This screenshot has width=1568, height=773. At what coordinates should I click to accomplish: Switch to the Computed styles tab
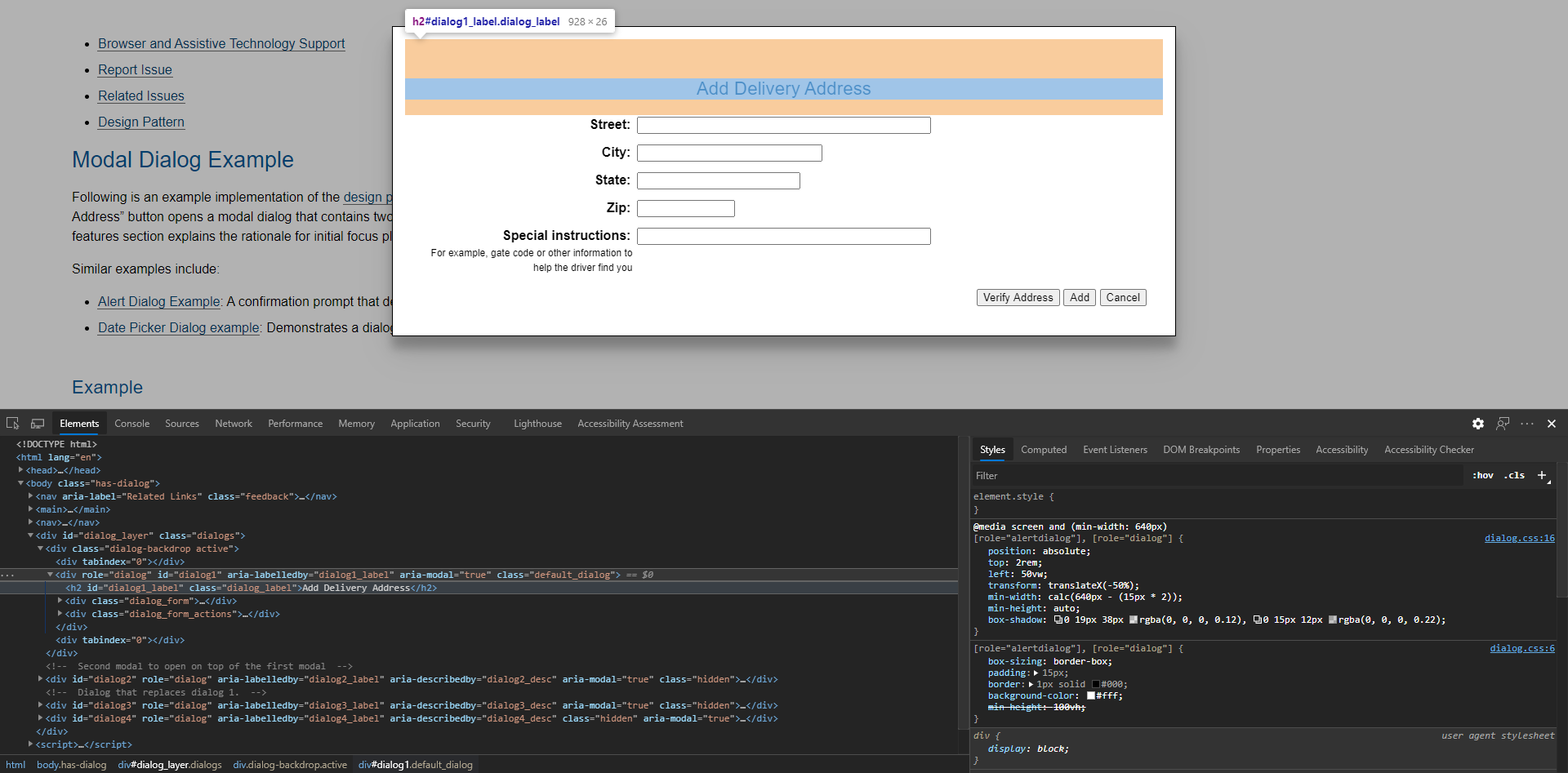tap(1044, 450)
